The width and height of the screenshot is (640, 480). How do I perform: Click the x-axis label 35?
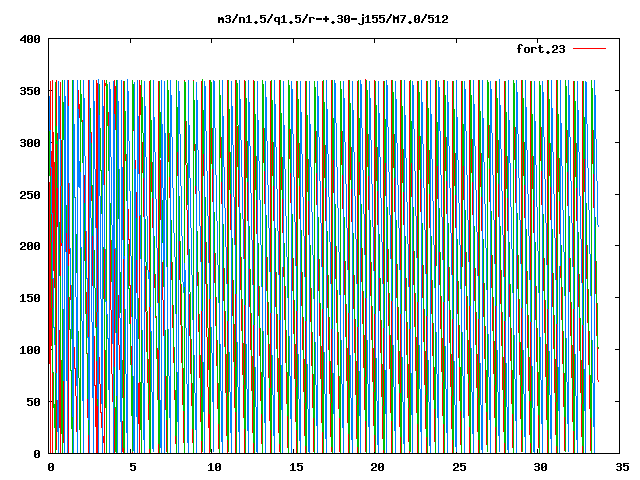(x=622, y=467)
